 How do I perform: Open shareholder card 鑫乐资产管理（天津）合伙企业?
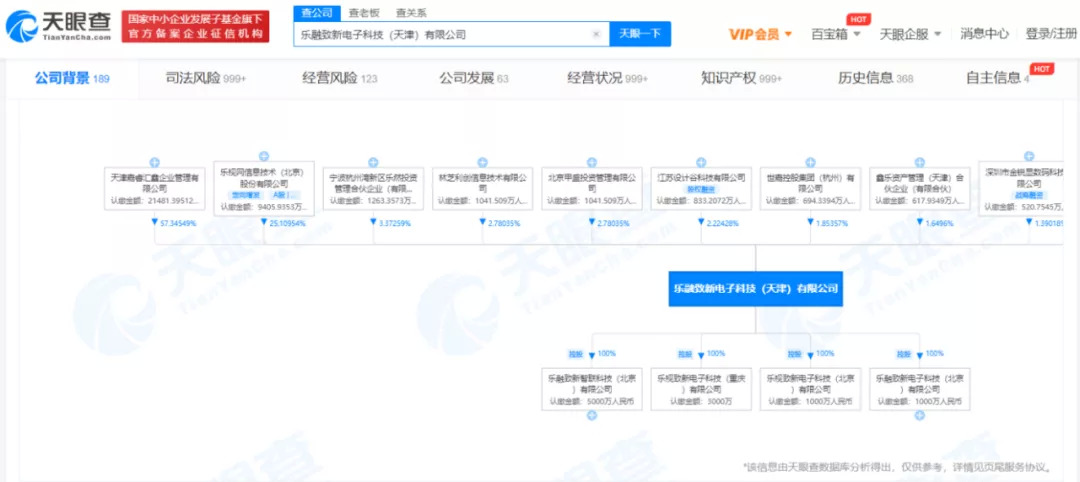pyautogui.click(x=920, y=189)
